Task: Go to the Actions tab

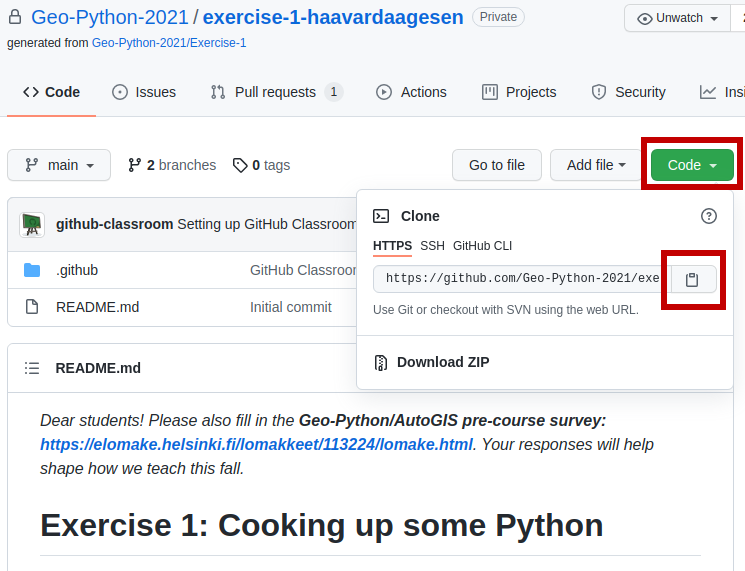Action: [411, 92]
